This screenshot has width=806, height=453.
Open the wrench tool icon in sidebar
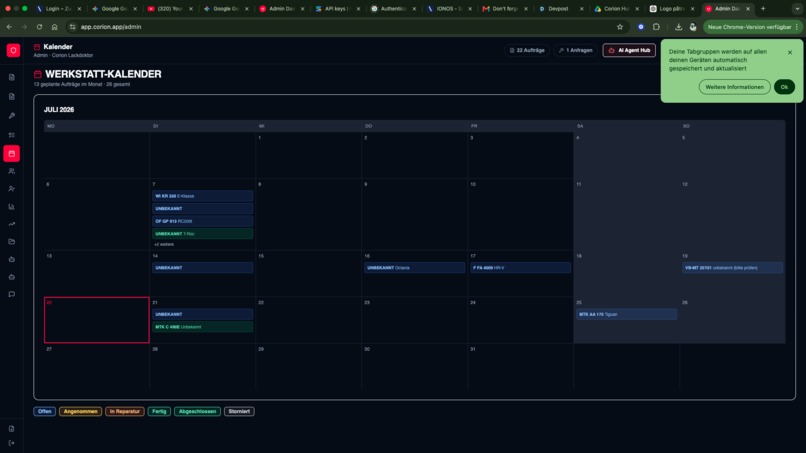(x=12, y=116)
